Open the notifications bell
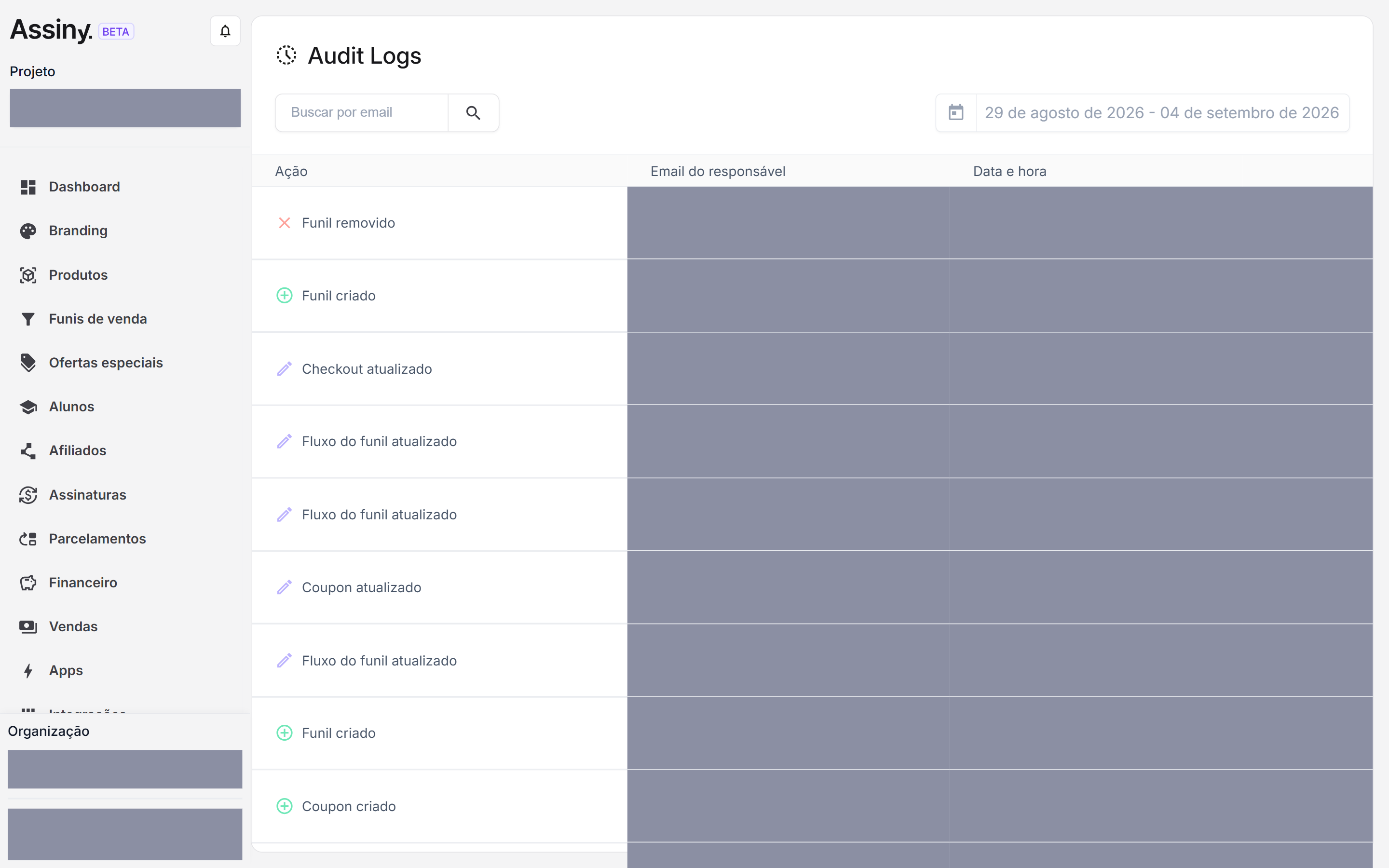This screenshot has height=868, width=1389. 225,31
